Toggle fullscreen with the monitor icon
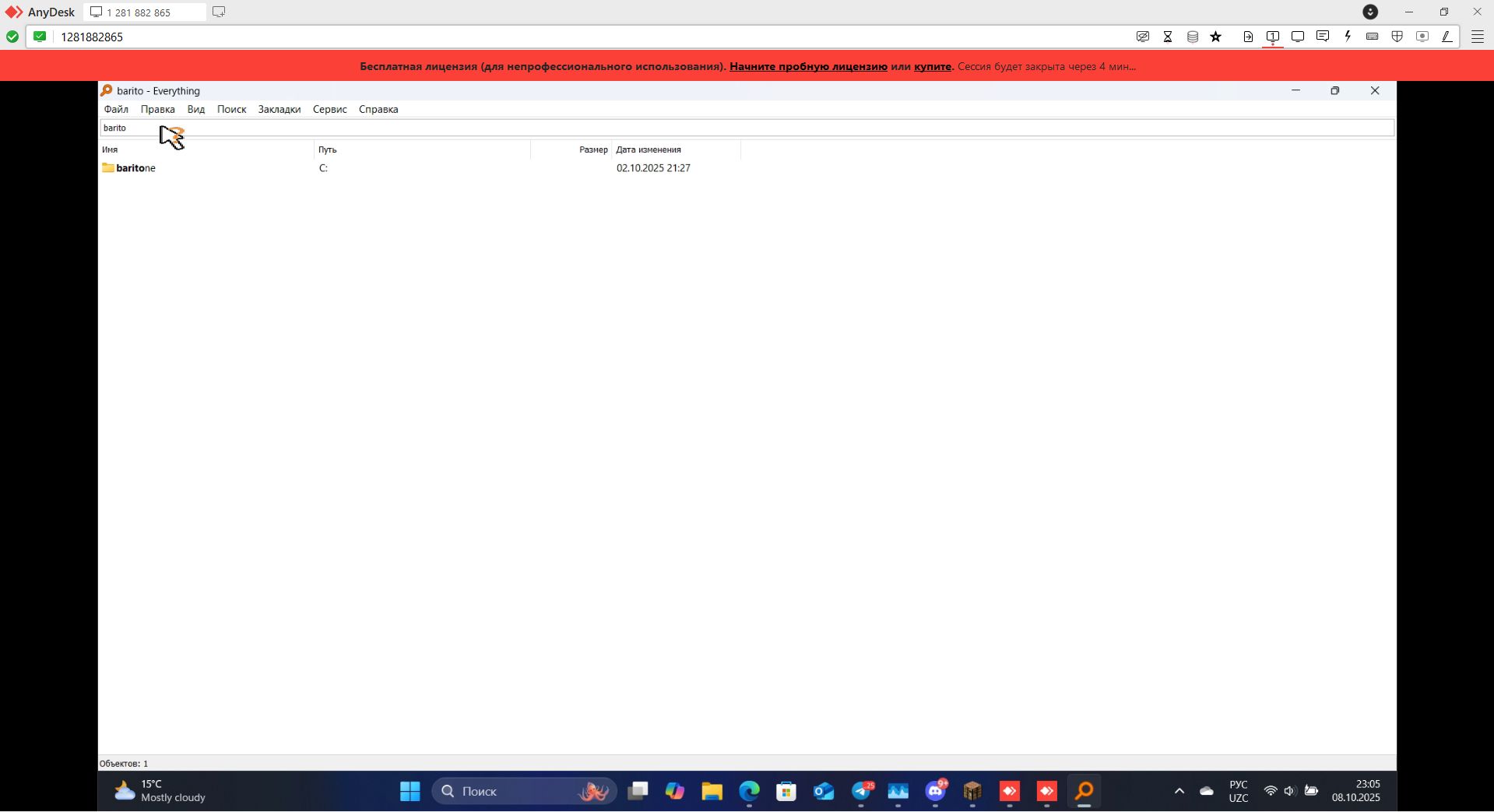Image resolution: width=1494 pixels, height=812 pixels. [1298, 37]
